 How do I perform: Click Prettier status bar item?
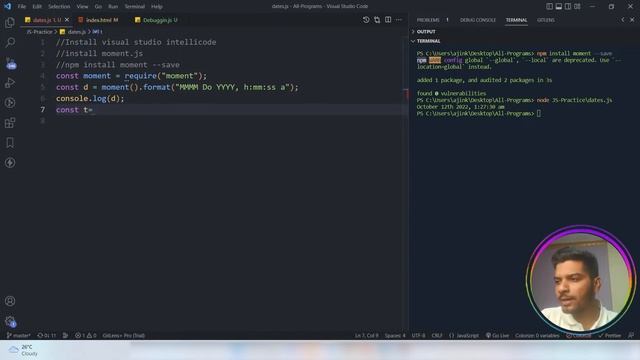(609, 335)
